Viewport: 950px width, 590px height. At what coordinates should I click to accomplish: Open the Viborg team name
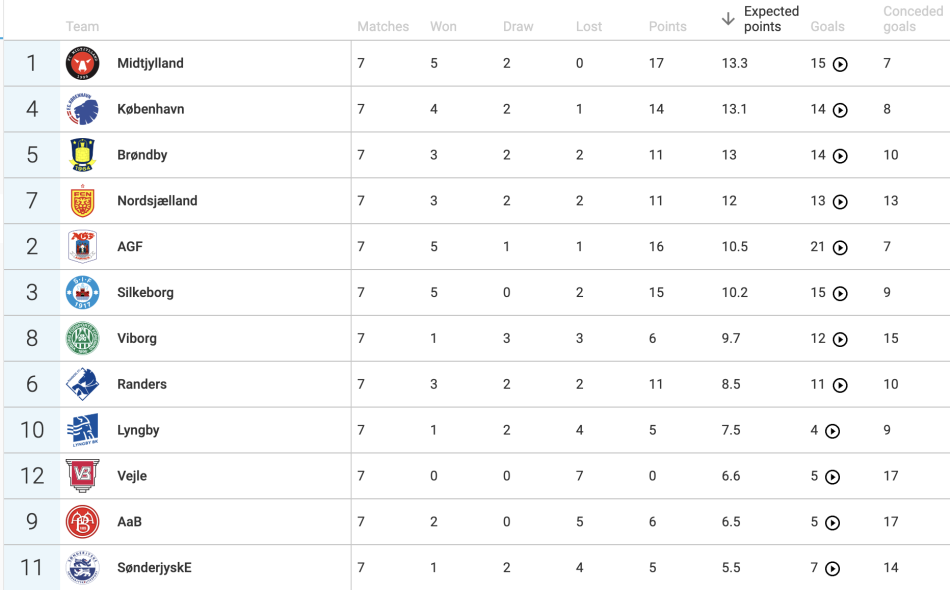pos(137,339)
